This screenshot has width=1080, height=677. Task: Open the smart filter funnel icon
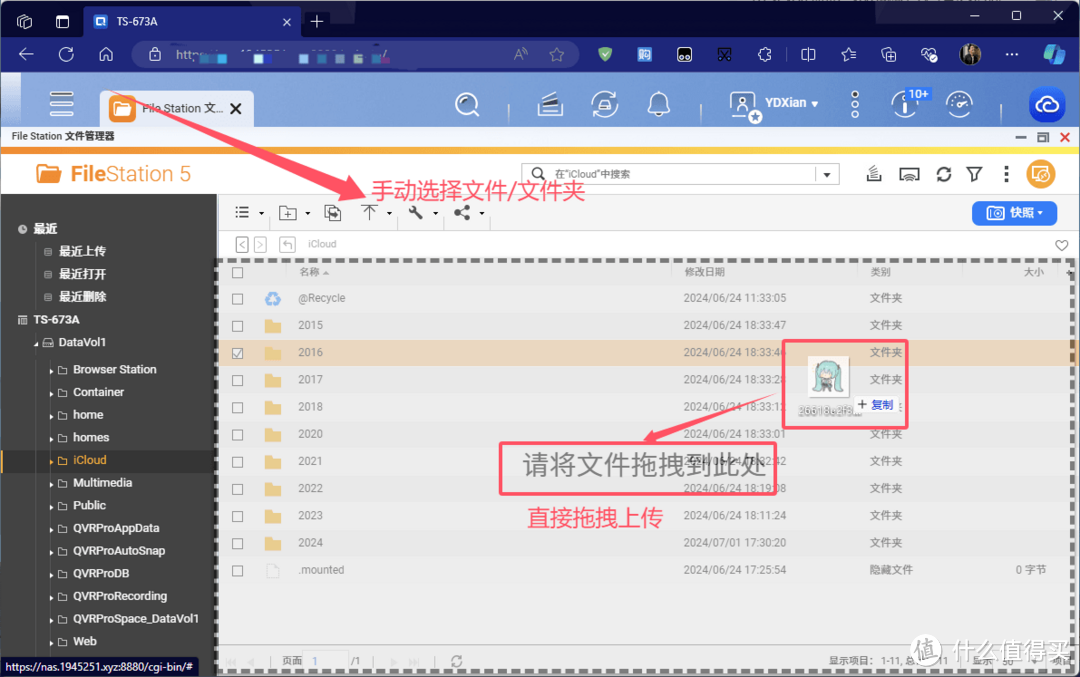click(x=974, y=174)
